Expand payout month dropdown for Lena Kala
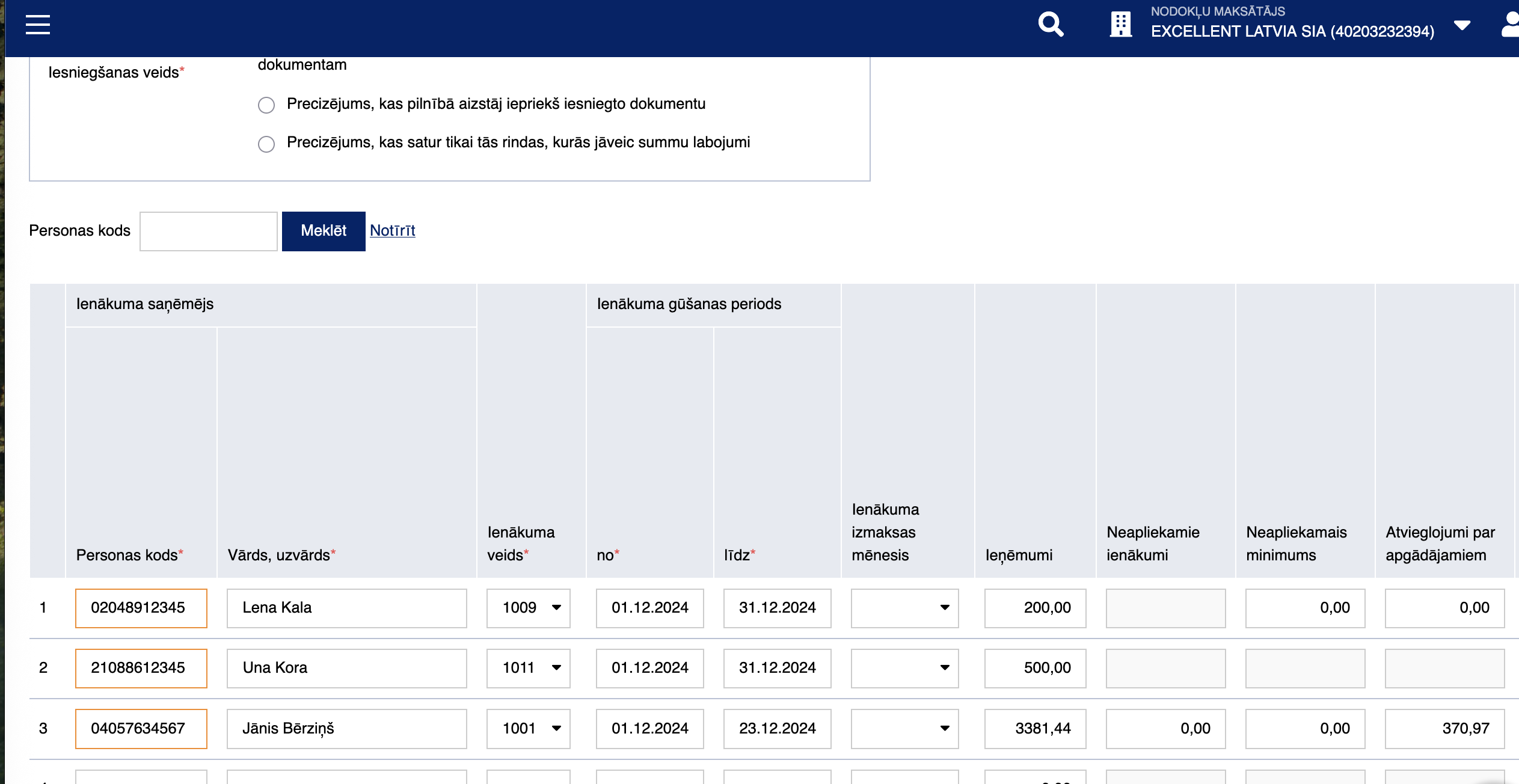Viewport: 1519px width, 784px height. (x=904, y=608)
